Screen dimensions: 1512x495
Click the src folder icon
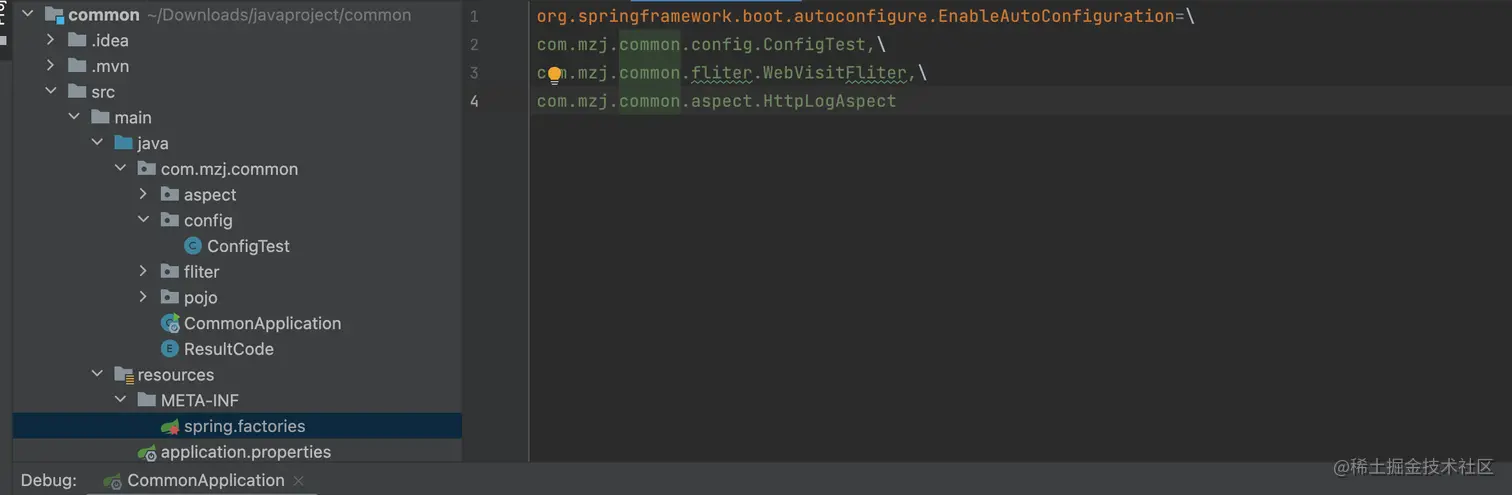77,92
